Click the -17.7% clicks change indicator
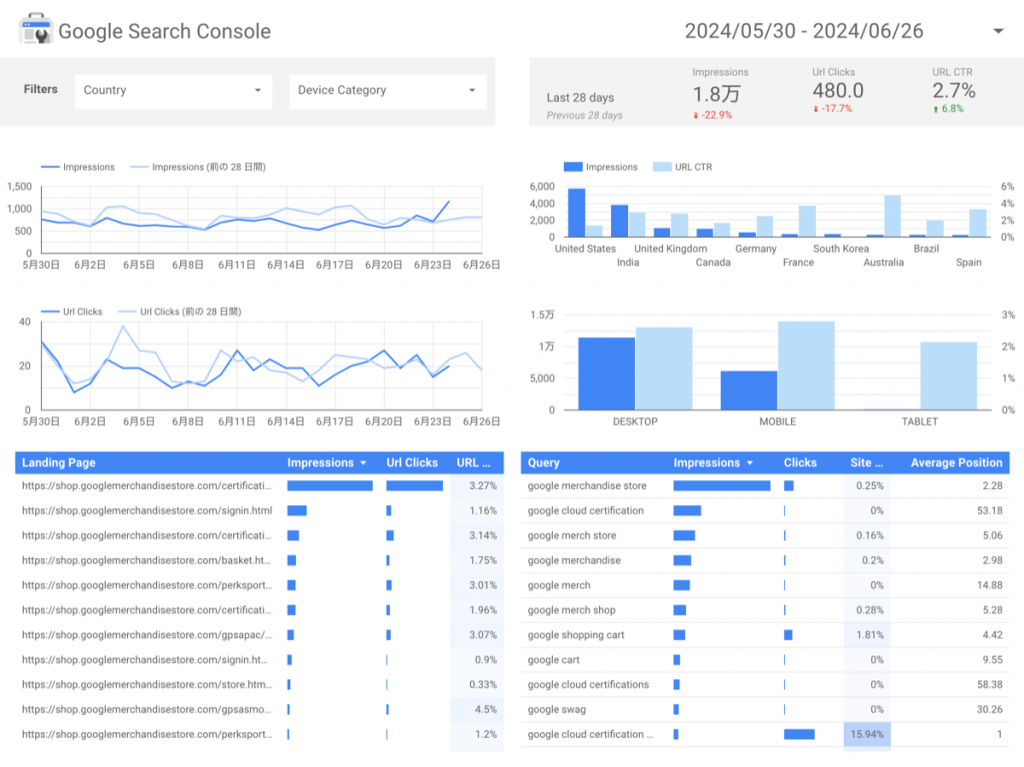The width and height of the screenshot is (1024, 767). 833,108
